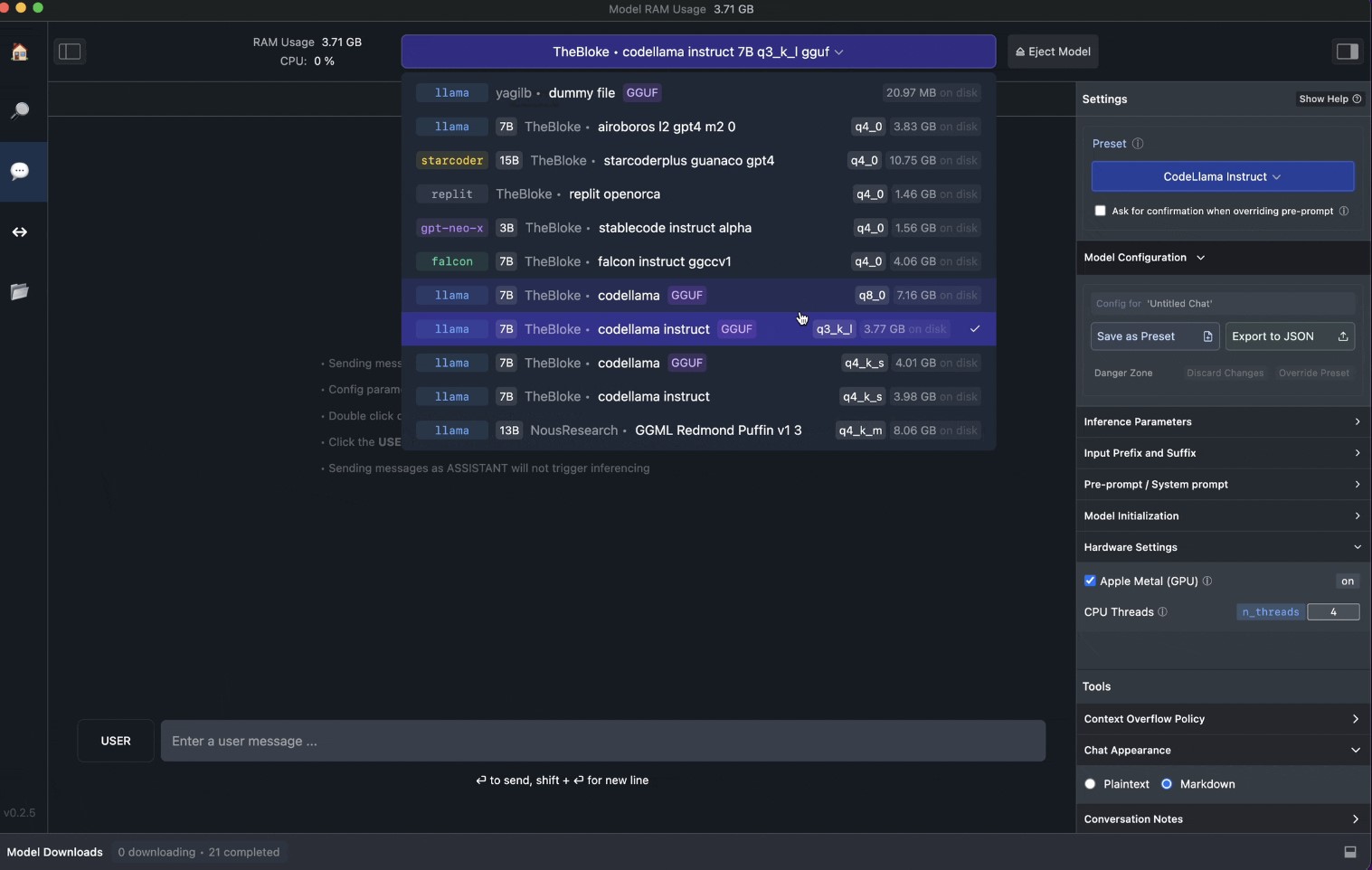The width and height of the screenshot is (1372, 870).
Task: Check Ask for confirmation when overriding pre-prompt
Action: click(1100, 211)
